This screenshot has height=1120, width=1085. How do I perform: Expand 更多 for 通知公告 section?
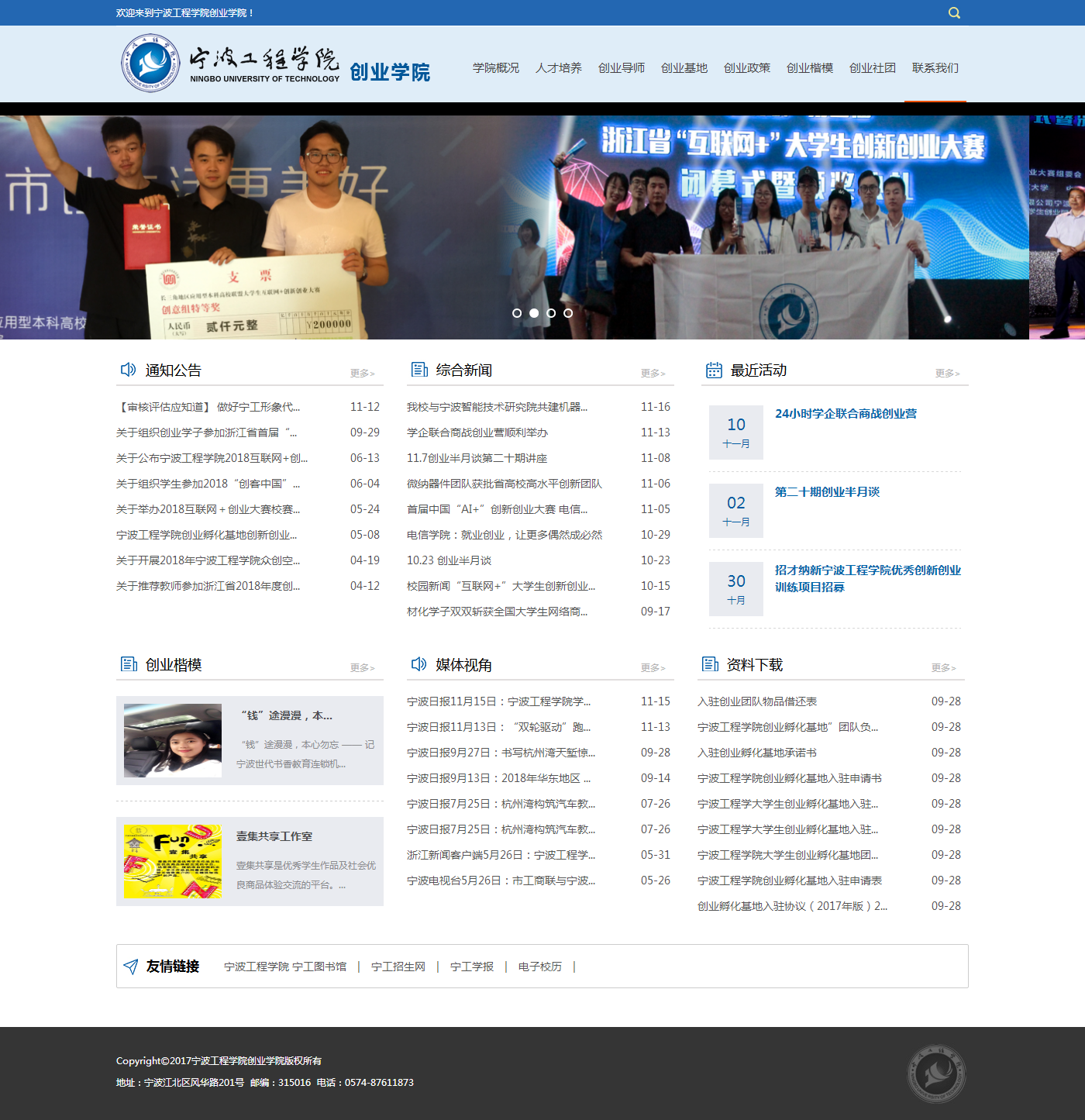click(362, 374)
